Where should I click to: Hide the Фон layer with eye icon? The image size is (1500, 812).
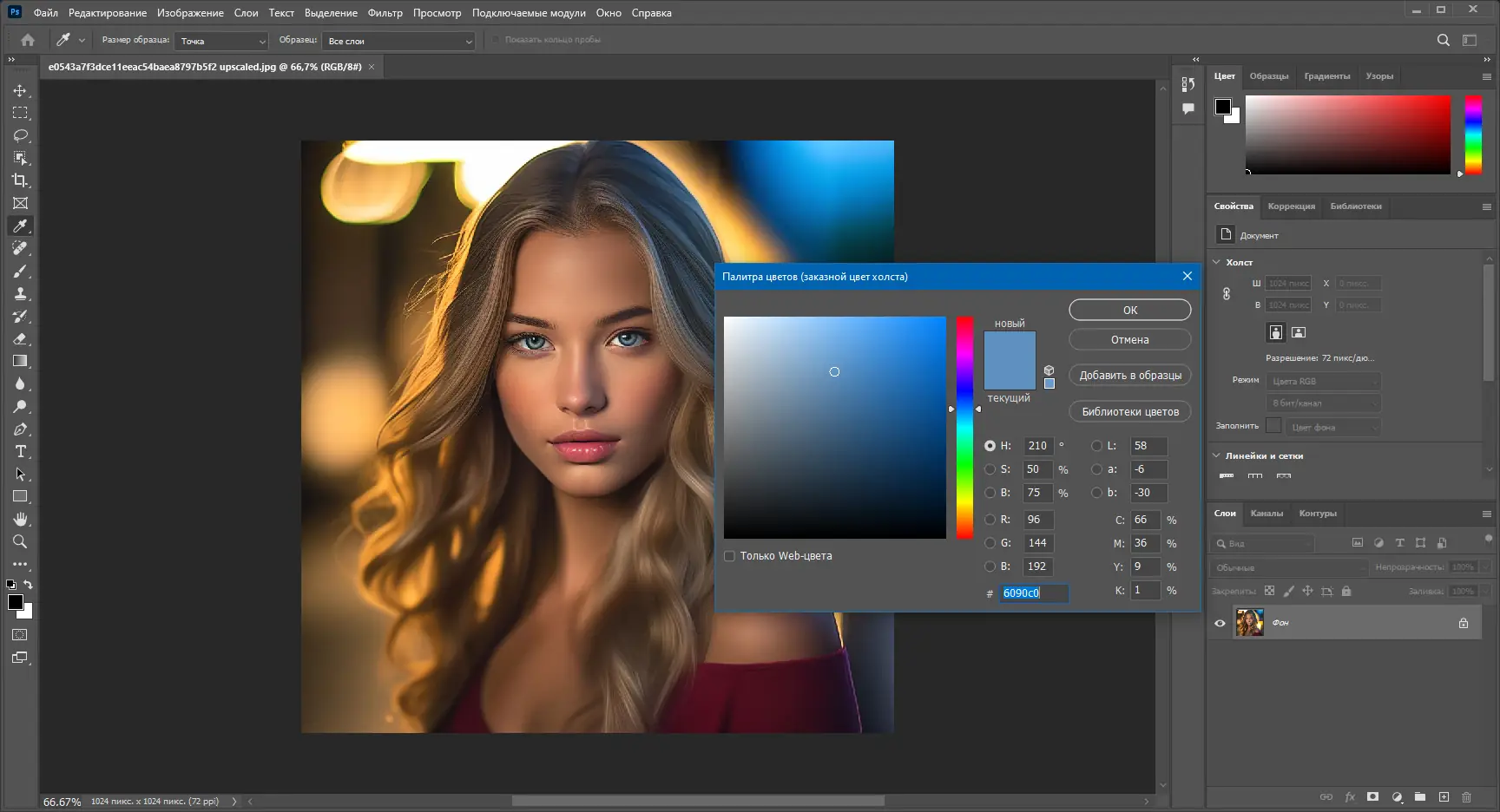[1220, 623]
